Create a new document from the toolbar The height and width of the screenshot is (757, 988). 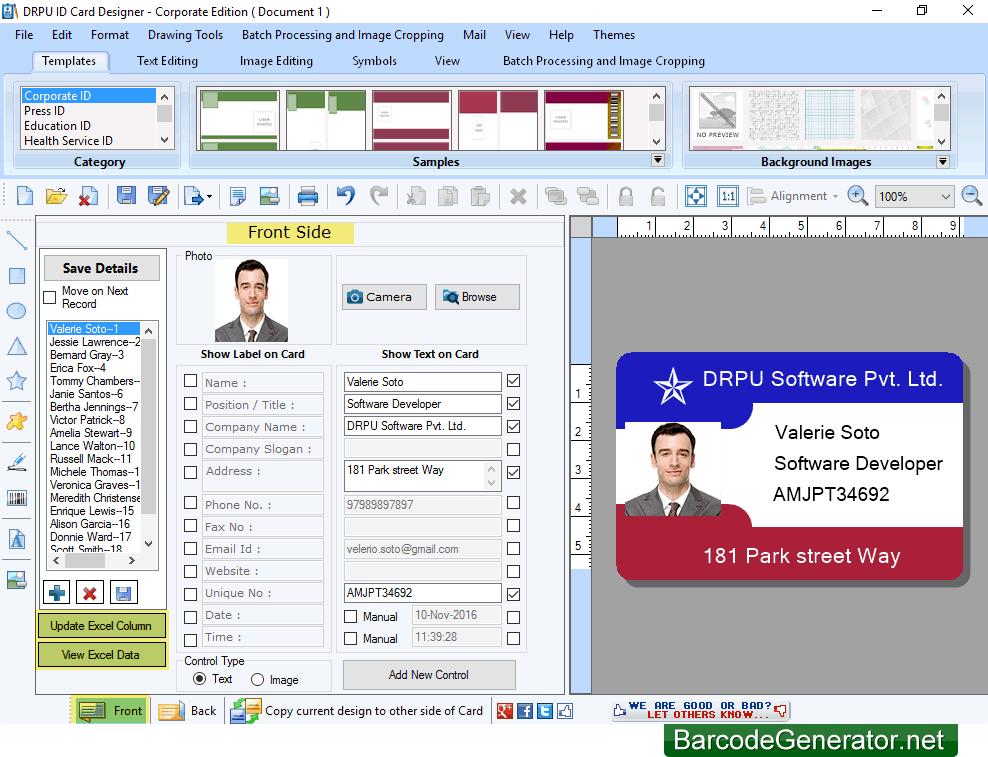(25, 196)
